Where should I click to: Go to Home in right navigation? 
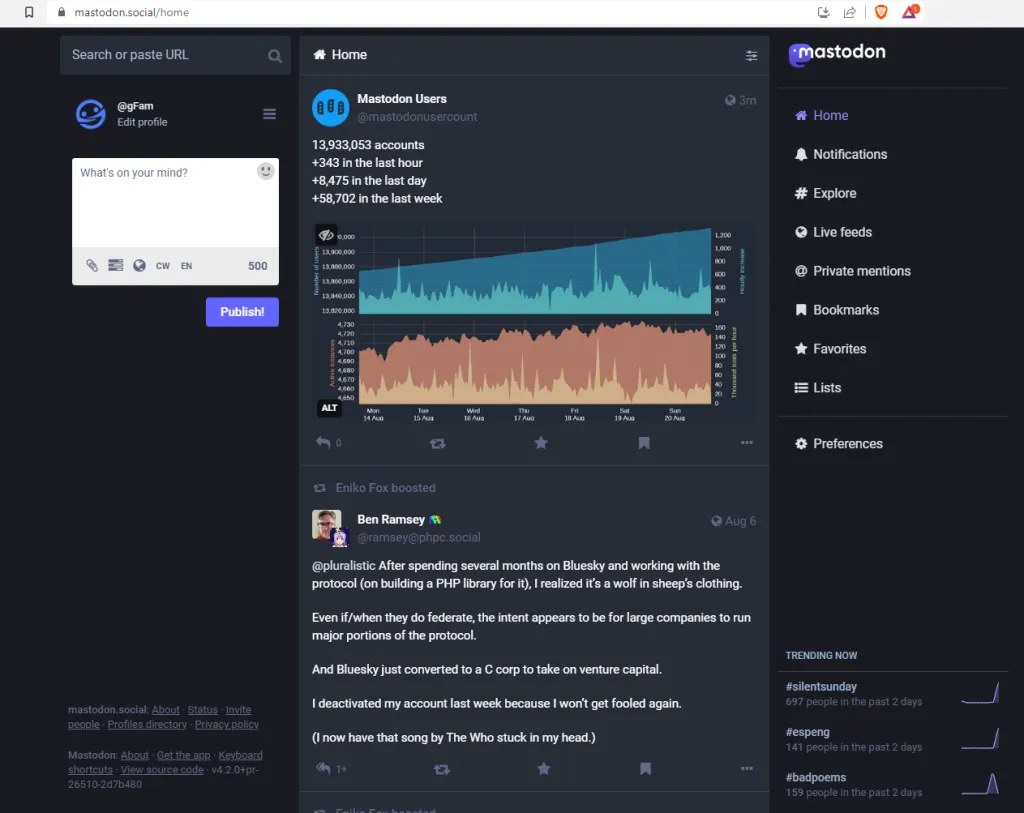pyautogui.click(x=822, y=116)
